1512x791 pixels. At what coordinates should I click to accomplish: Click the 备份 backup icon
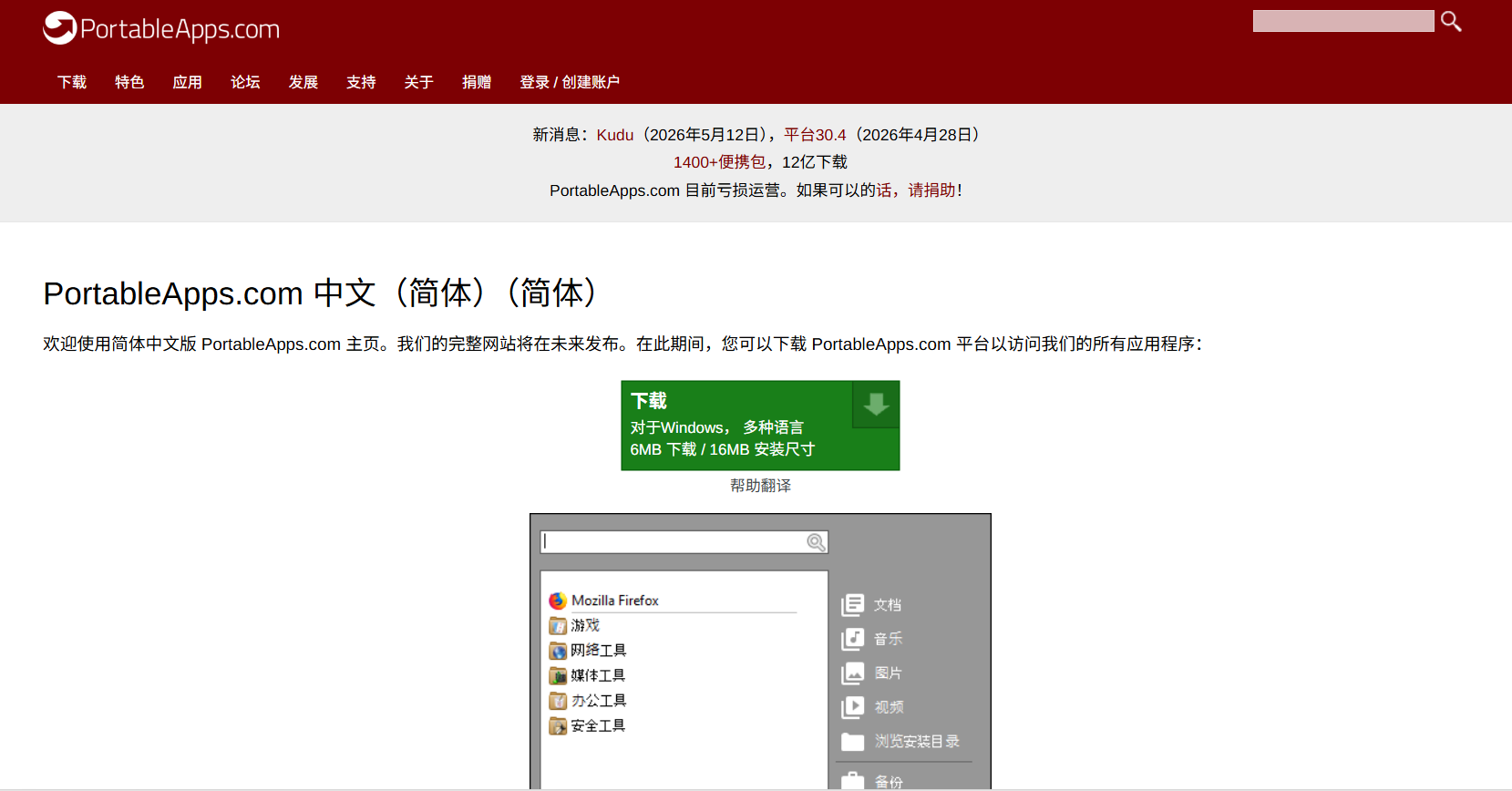point(852,781)
